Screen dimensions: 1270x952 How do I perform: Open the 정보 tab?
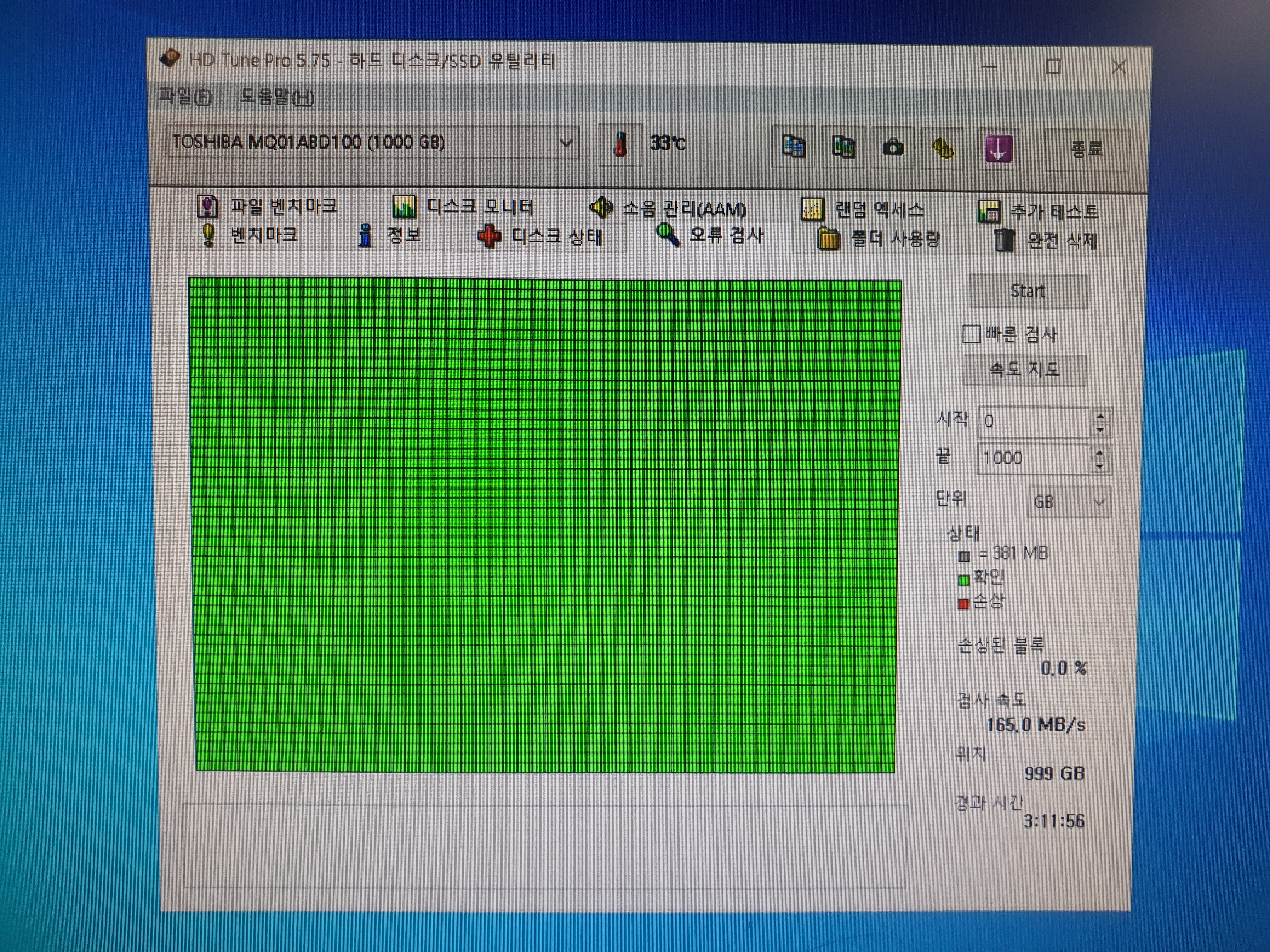point(389,235)
